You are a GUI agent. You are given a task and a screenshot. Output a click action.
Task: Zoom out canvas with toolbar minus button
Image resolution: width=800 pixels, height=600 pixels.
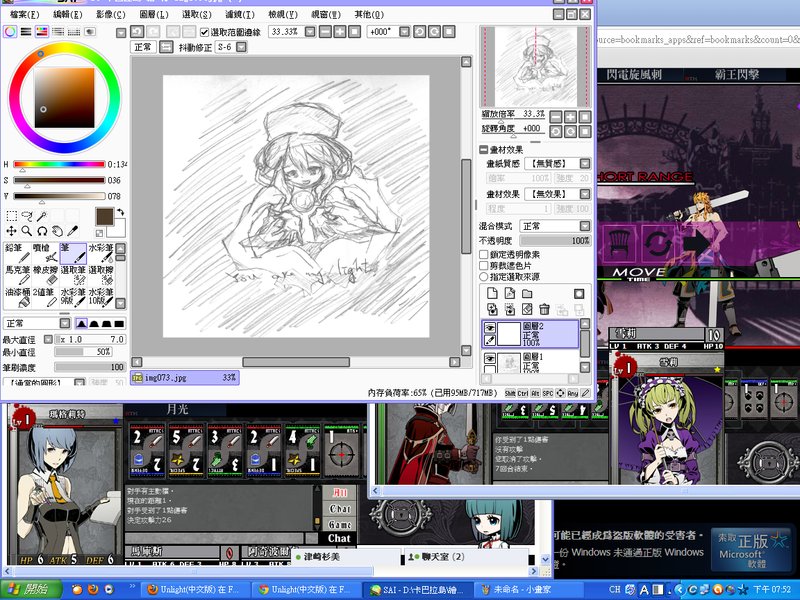point(325,32)
